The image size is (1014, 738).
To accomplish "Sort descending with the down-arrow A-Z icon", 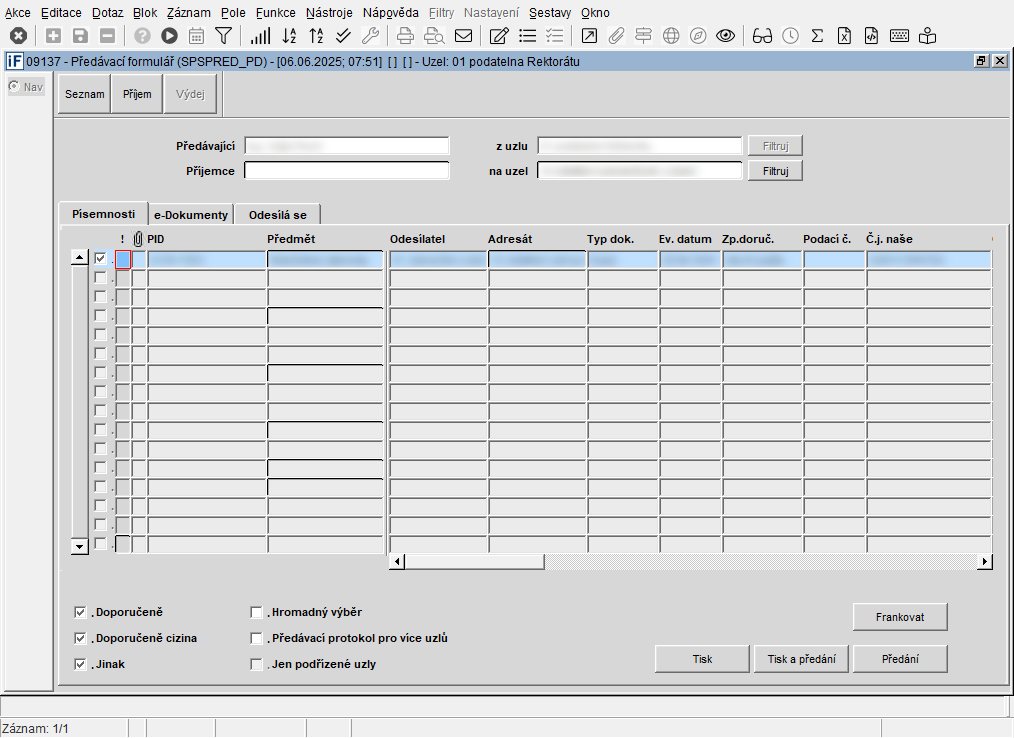I will (x=289, y=36).
